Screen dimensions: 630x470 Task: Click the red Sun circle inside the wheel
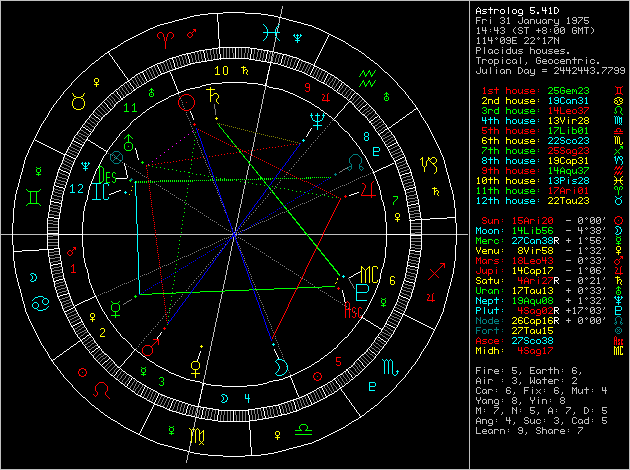click(x=185, y=101)
